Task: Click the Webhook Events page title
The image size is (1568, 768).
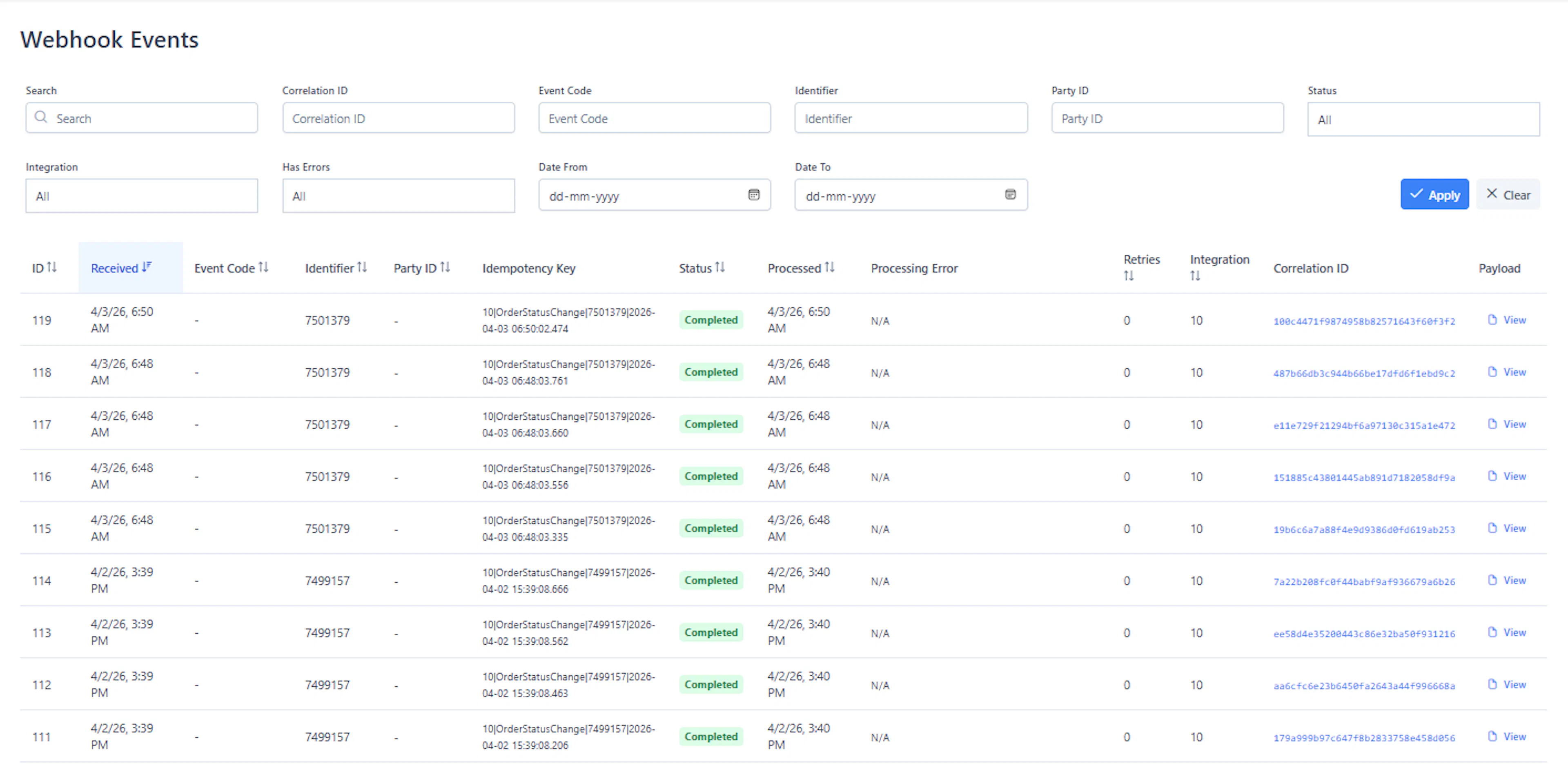Action: [x=109, y=40]
